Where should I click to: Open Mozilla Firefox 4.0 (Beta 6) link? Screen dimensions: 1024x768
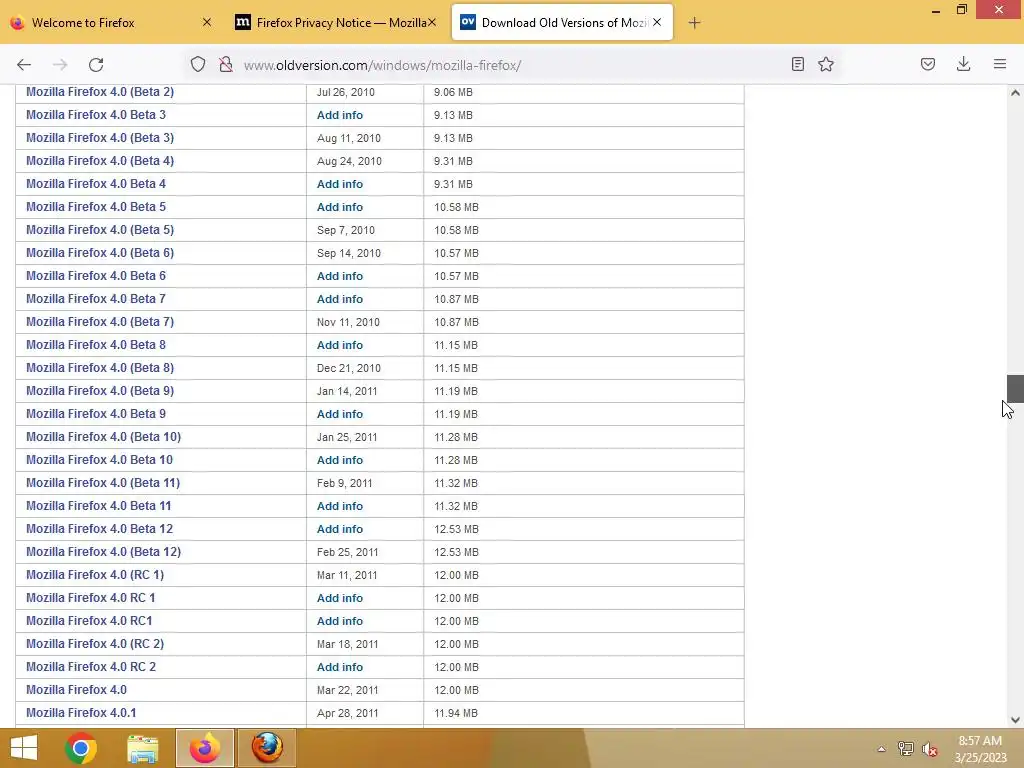click(100, 253)
